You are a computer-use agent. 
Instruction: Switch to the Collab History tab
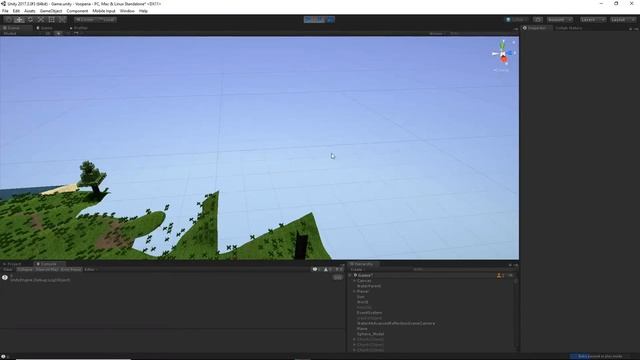[569, 28]
